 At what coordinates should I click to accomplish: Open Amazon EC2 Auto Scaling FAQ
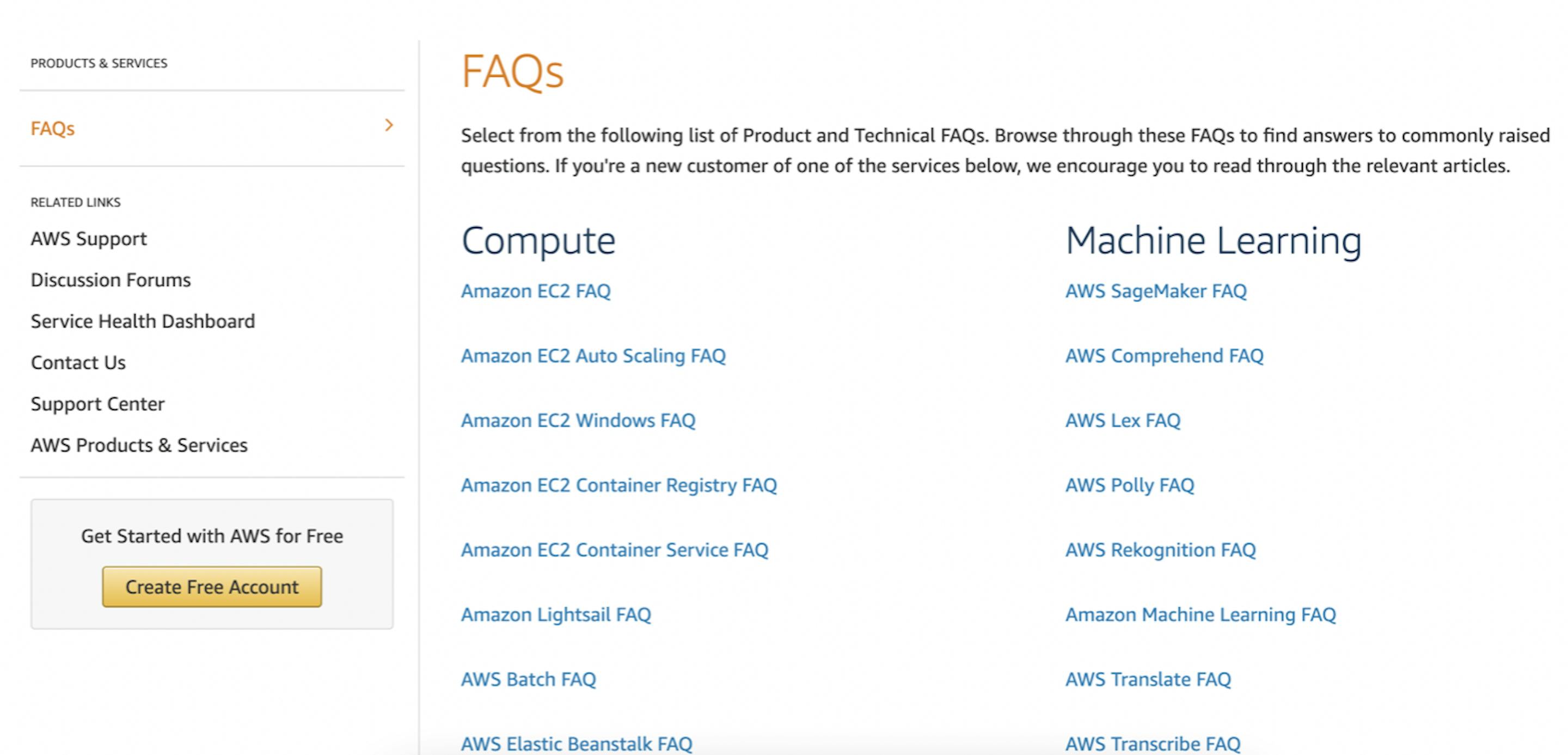pos(593,356)
